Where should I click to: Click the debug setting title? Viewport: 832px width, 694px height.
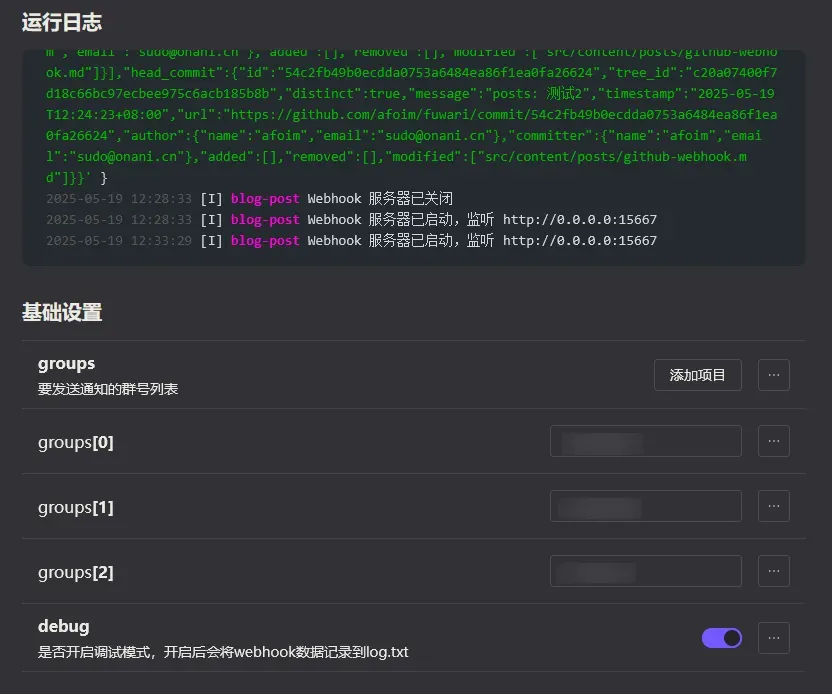coord(63,627)
